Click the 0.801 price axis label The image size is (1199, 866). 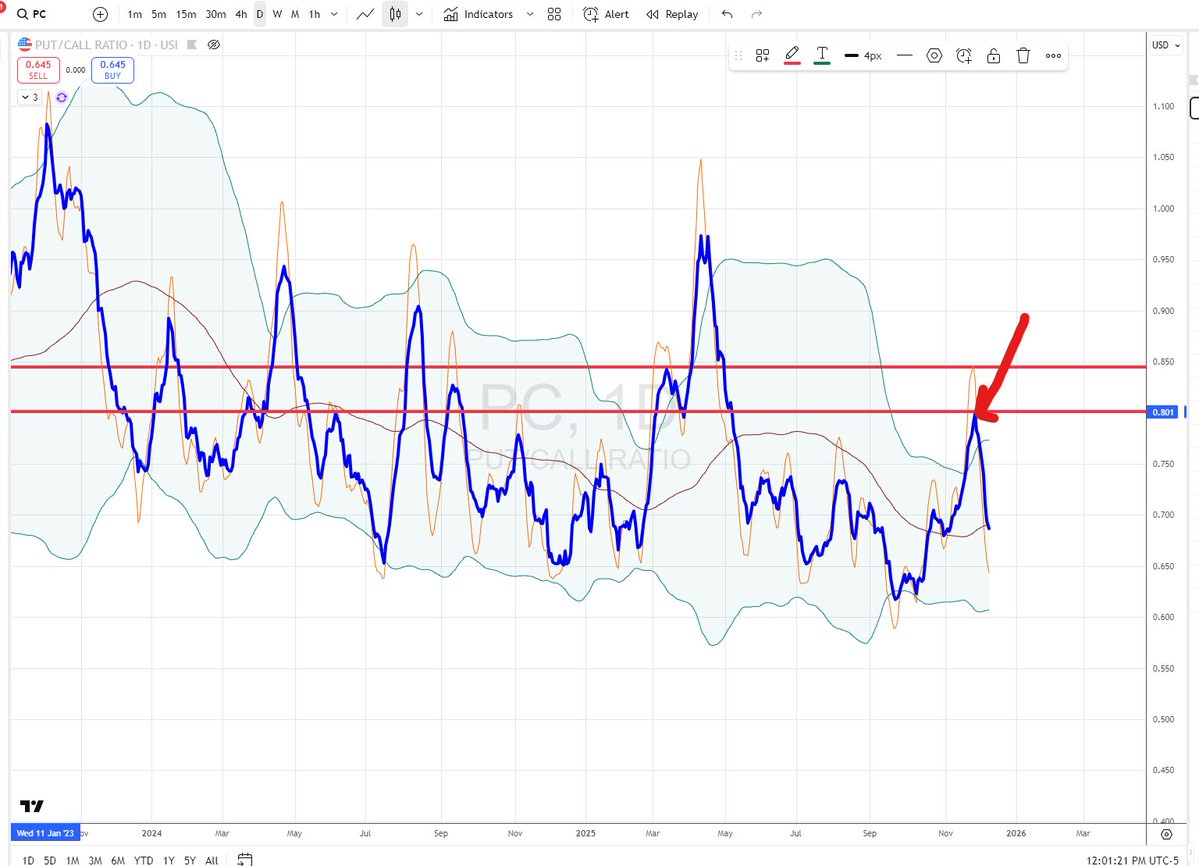[1163, 412]
